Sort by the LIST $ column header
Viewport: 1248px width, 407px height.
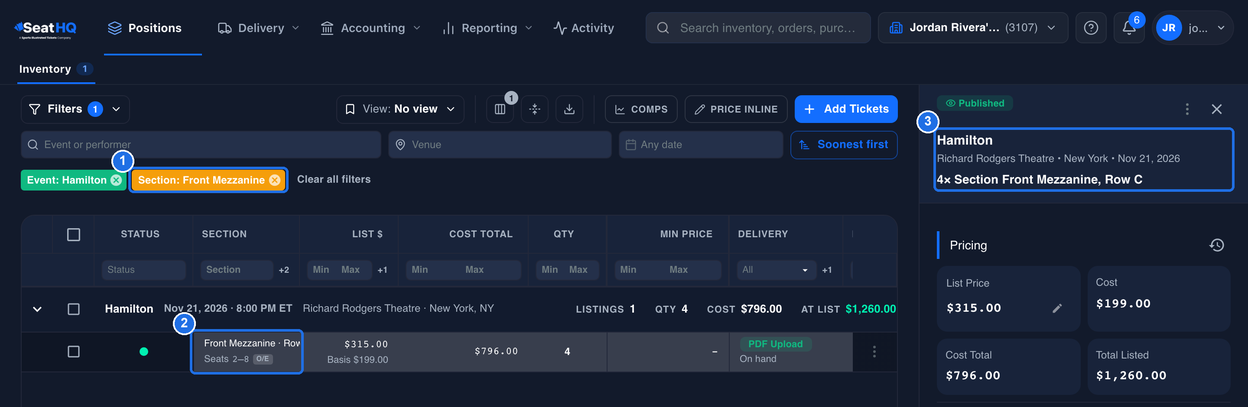pos(367,234)
